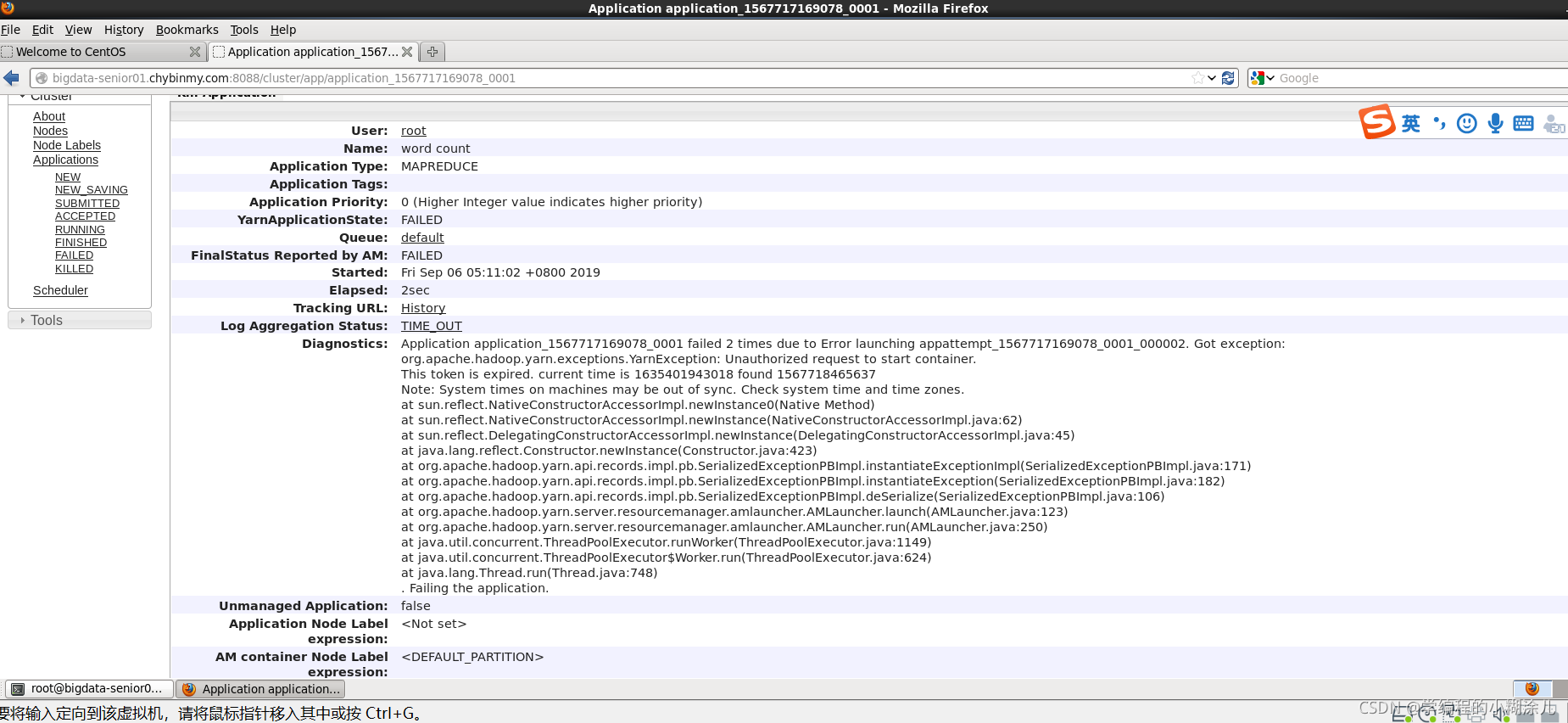
Task: Switch to root@bigdata-senior terminal taskbar item
Action: pos(89,689)
